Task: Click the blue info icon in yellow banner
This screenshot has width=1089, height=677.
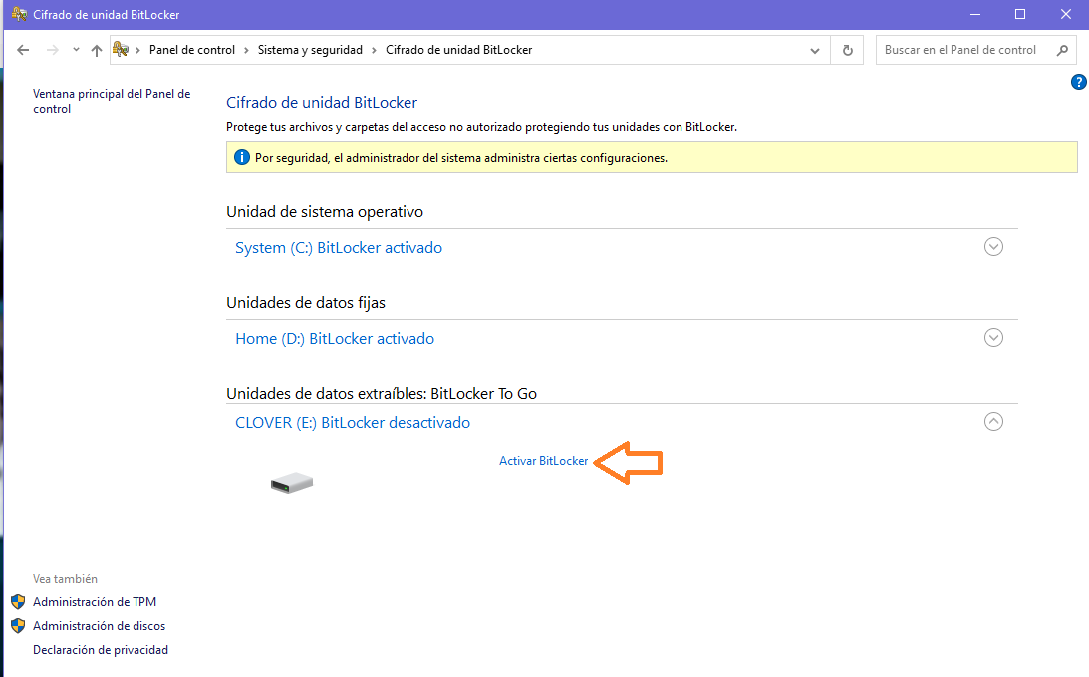Action: tap(242, 158)
